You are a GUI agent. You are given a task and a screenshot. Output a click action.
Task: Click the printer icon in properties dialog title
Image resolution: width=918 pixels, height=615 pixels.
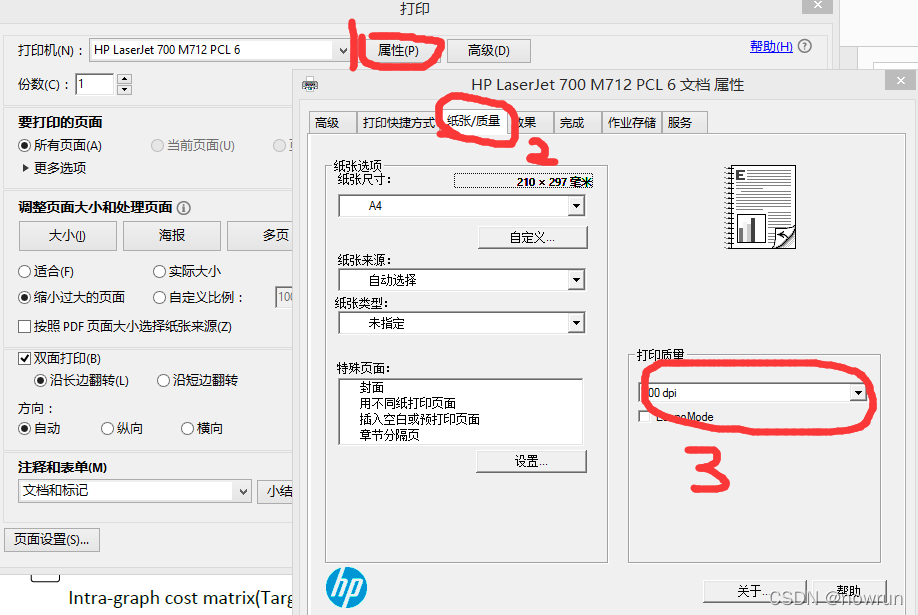tap(310, 85)
